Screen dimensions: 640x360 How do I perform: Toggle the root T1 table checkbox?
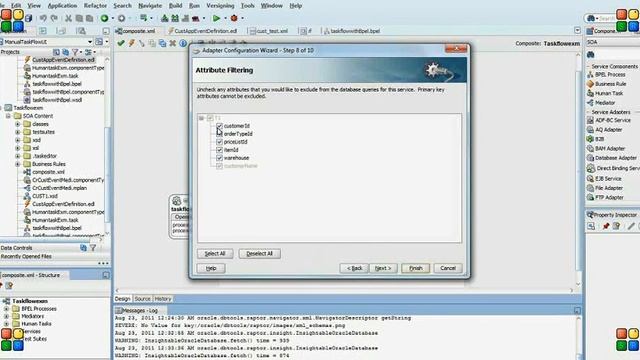tap(210, 118)
